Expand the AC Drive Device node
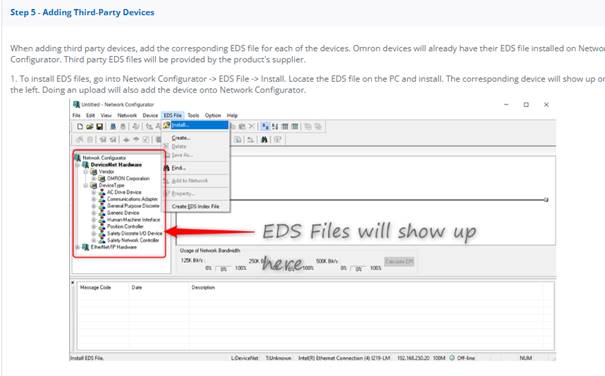This screenshot has height=376, width=605. (x=93, y=192)
